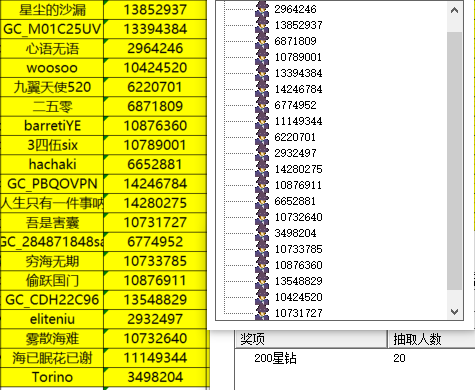Select the avatar icon next to 10876911 in list
The width and height of the screenshot is (475, 390).
[x=262, y=185]
